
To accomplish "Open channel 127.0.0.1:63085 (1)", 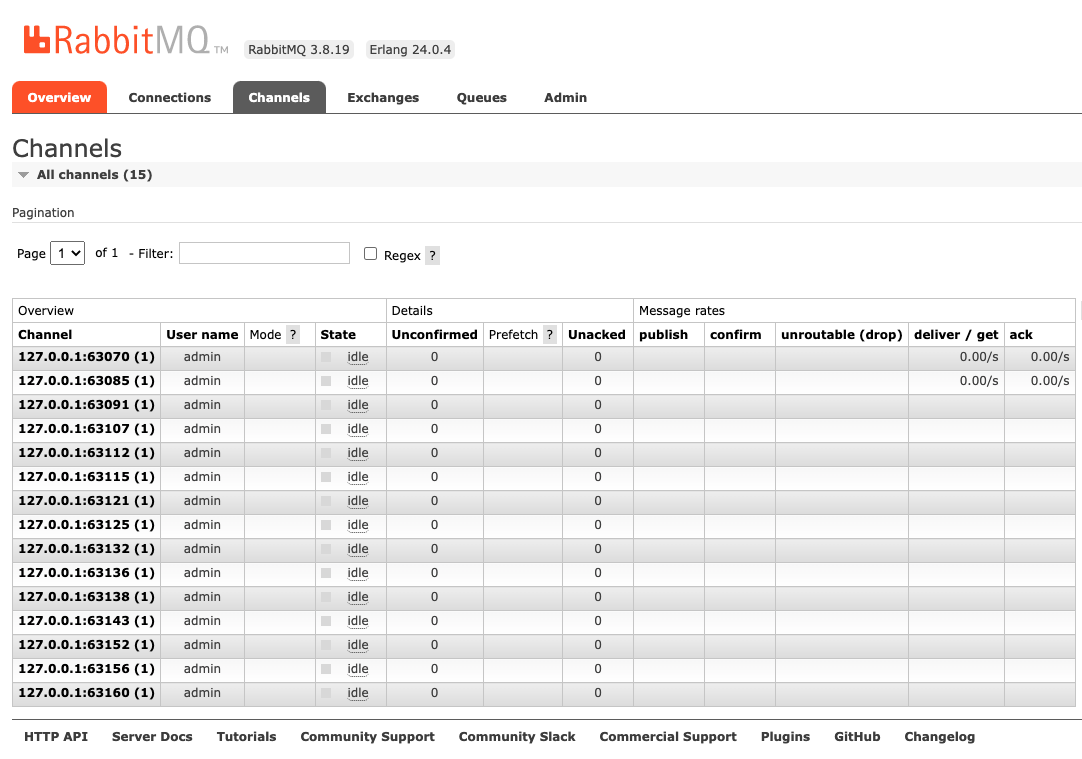I will click(x=86, y=381).
